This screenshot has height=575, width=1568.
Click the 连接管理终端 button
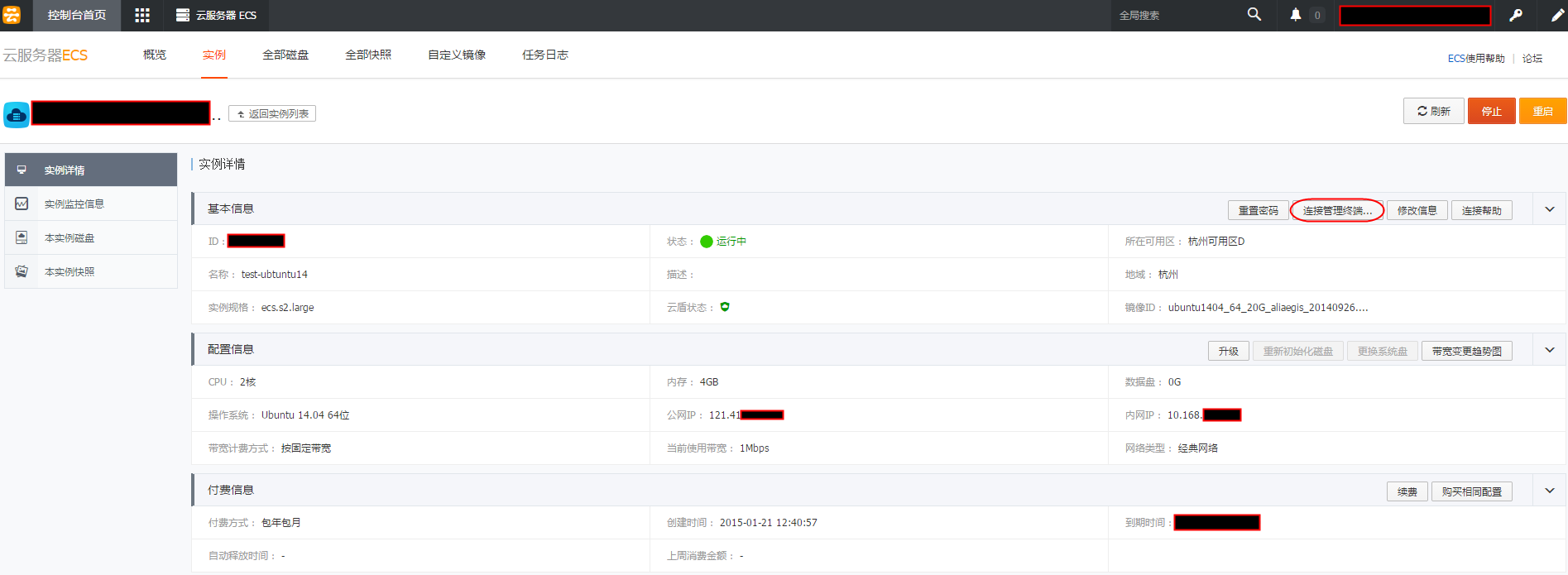(1337, 211)
